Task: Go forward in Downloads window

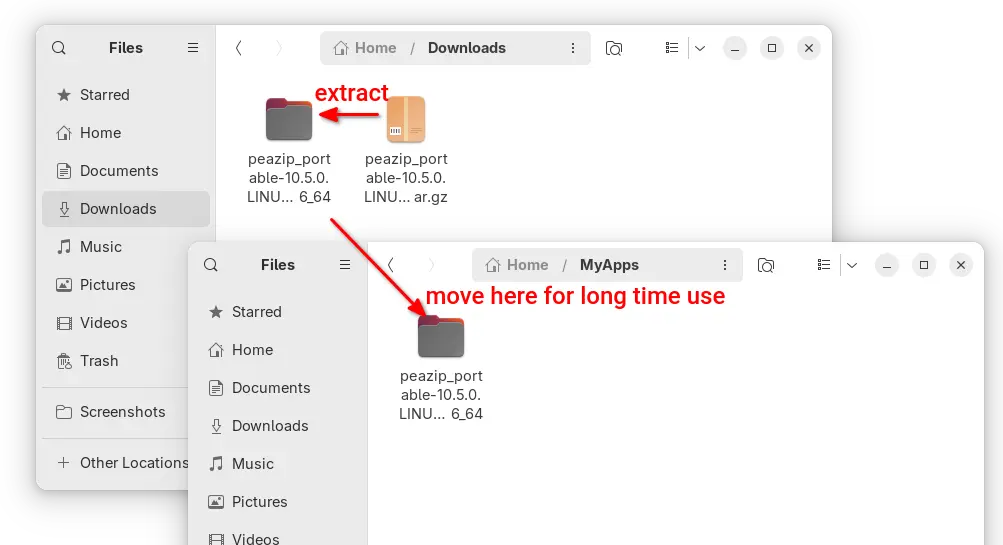Action: [x=278, y=48]
